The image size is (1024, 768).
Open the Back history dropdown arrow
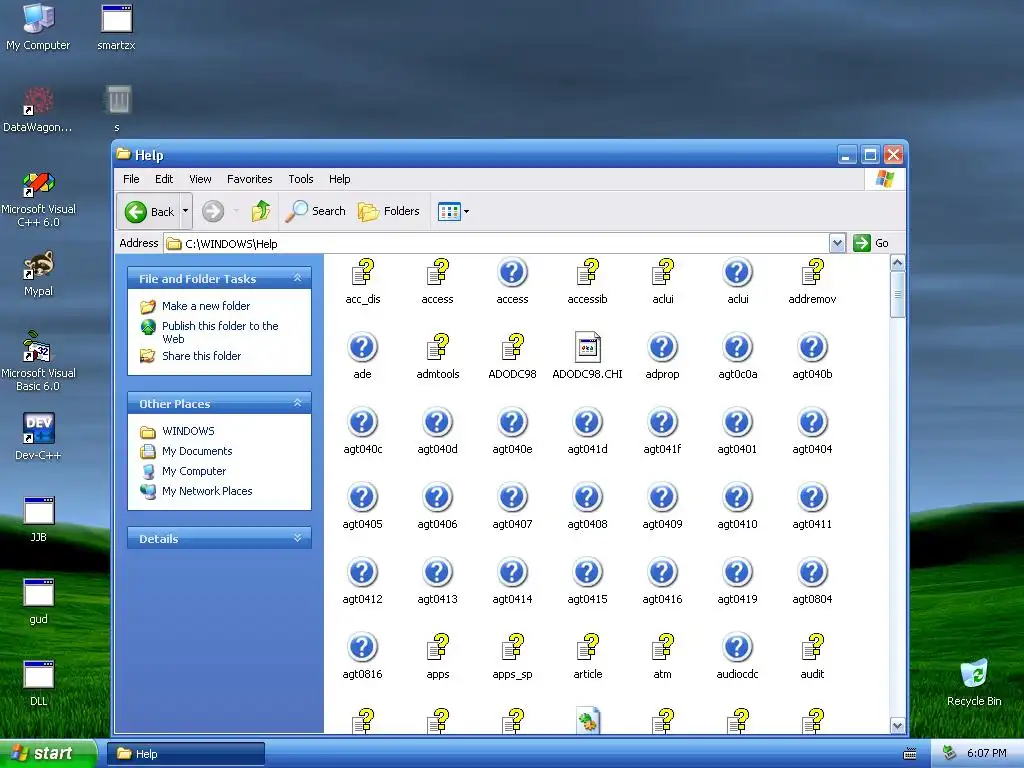click(x=185, y=212)
